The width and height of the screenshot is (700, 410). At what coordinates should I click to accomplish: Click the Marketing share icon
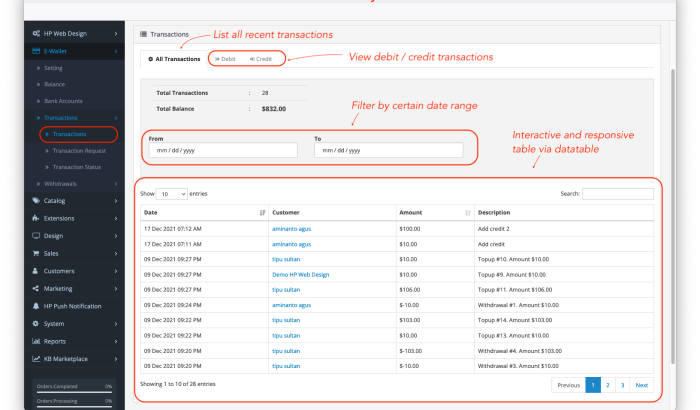click(36, 289)
